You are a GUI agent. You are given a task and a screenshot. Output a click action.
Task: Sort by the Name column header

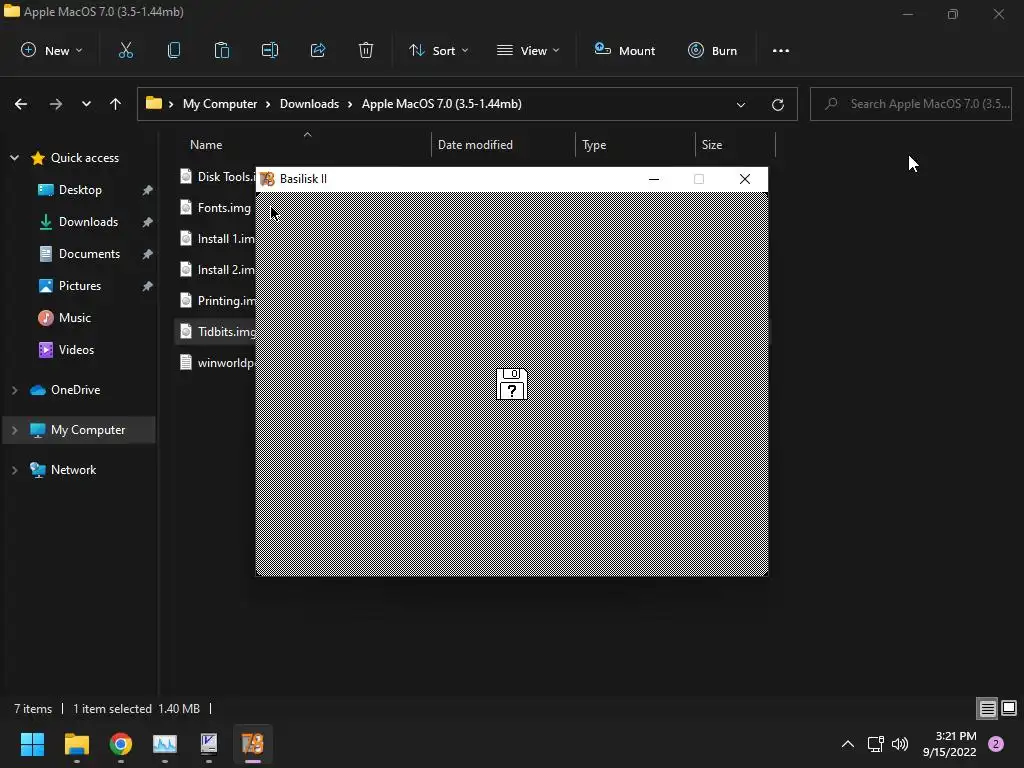tap(206, 145)
